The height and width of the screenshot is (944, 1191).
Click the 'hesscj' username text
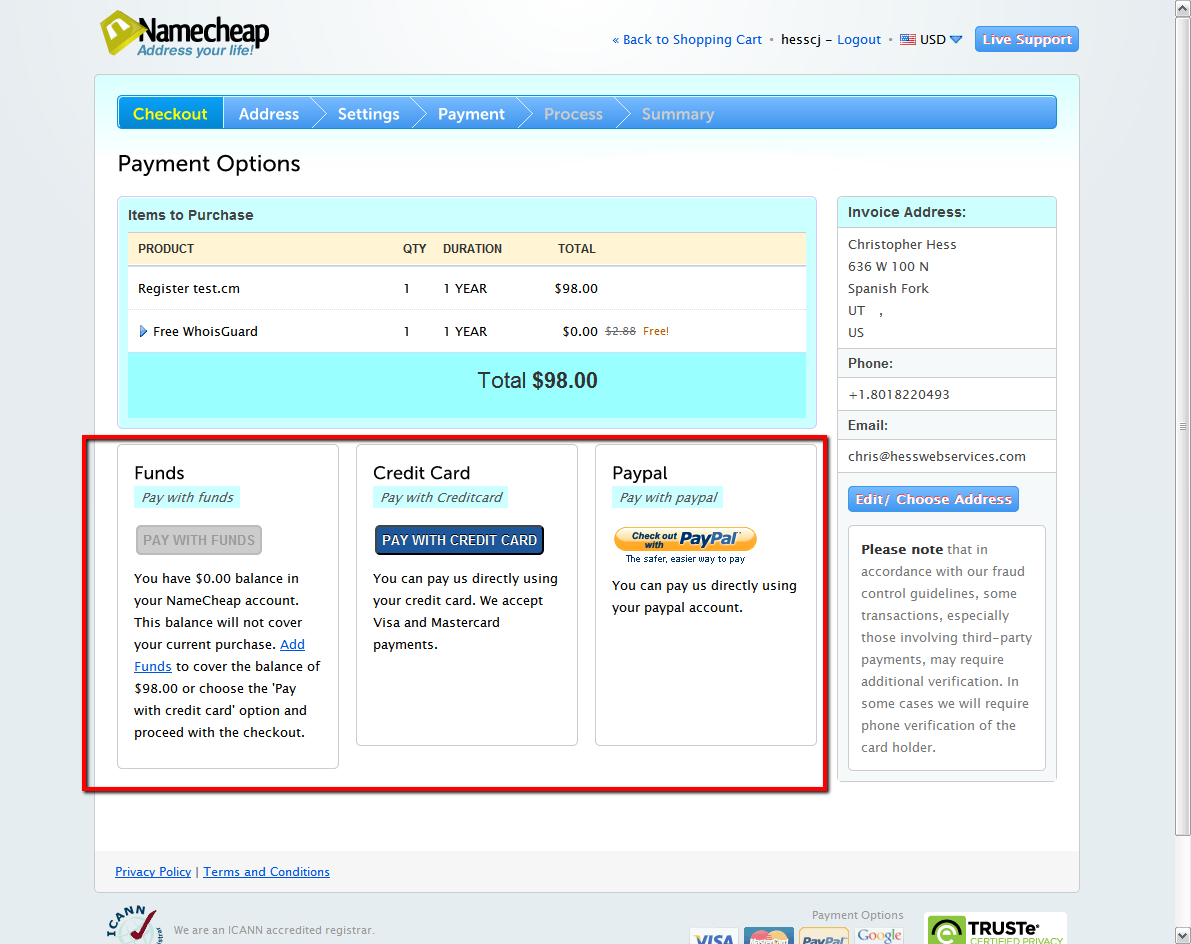[801, 39]
